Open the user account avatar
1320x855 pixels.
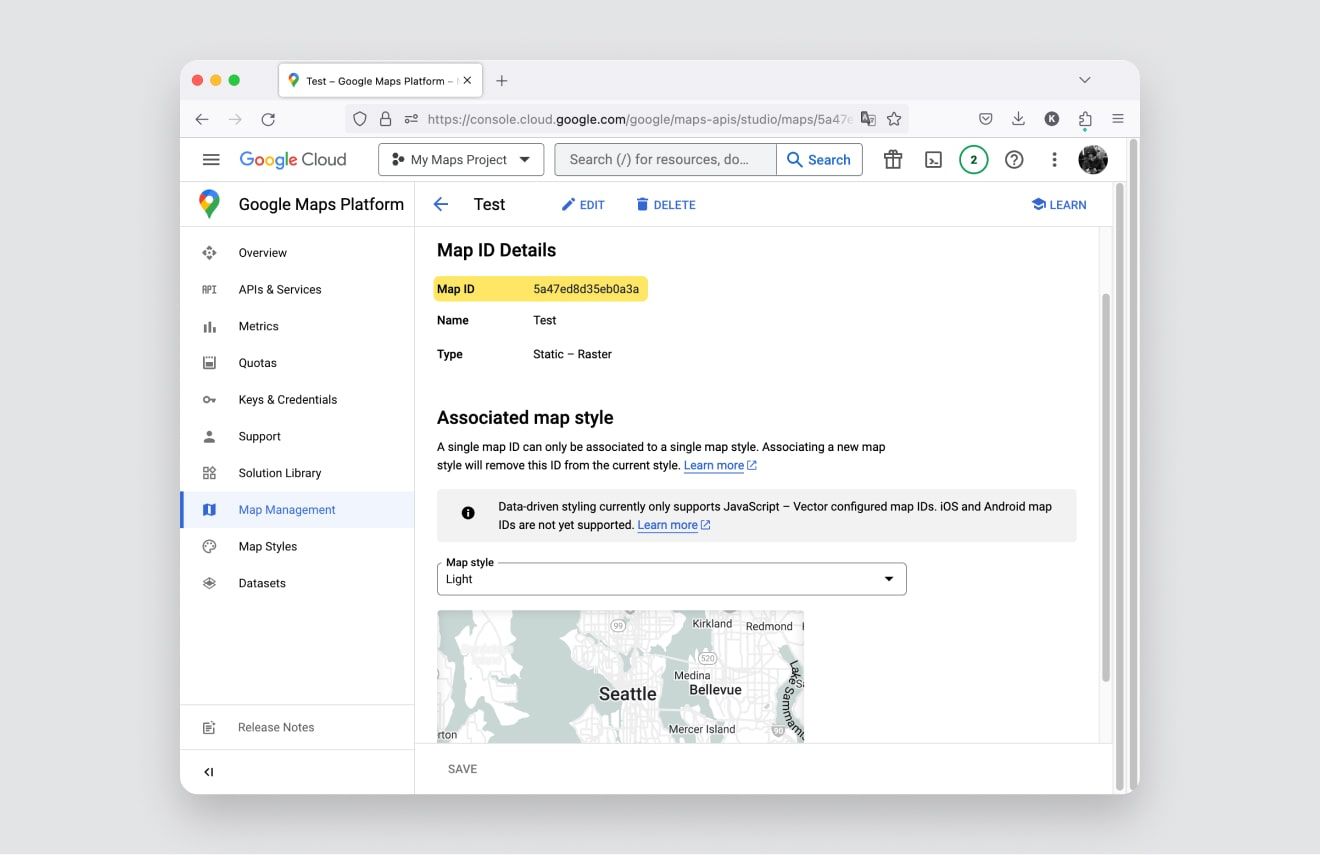click(x=1093, y=159)
